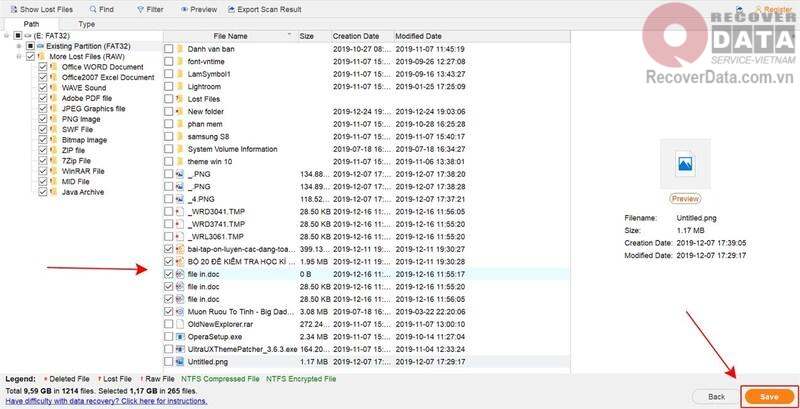Uncheck the bai-tap-on-luyen file checkbox
The height and width of the screenshot is (409, 800).
click(169, 249)
